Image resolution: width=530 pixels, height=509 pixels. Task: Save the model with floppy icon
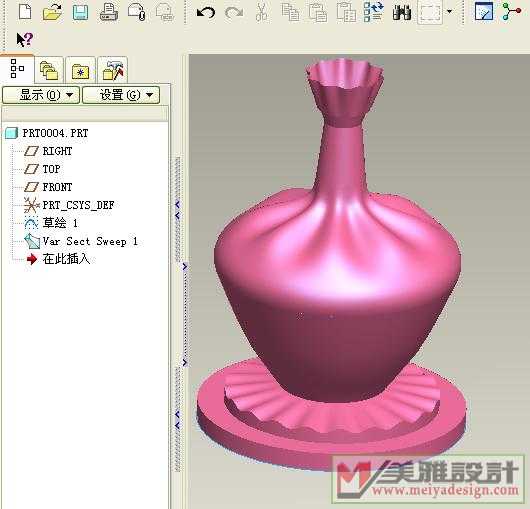tap(80, 12)
